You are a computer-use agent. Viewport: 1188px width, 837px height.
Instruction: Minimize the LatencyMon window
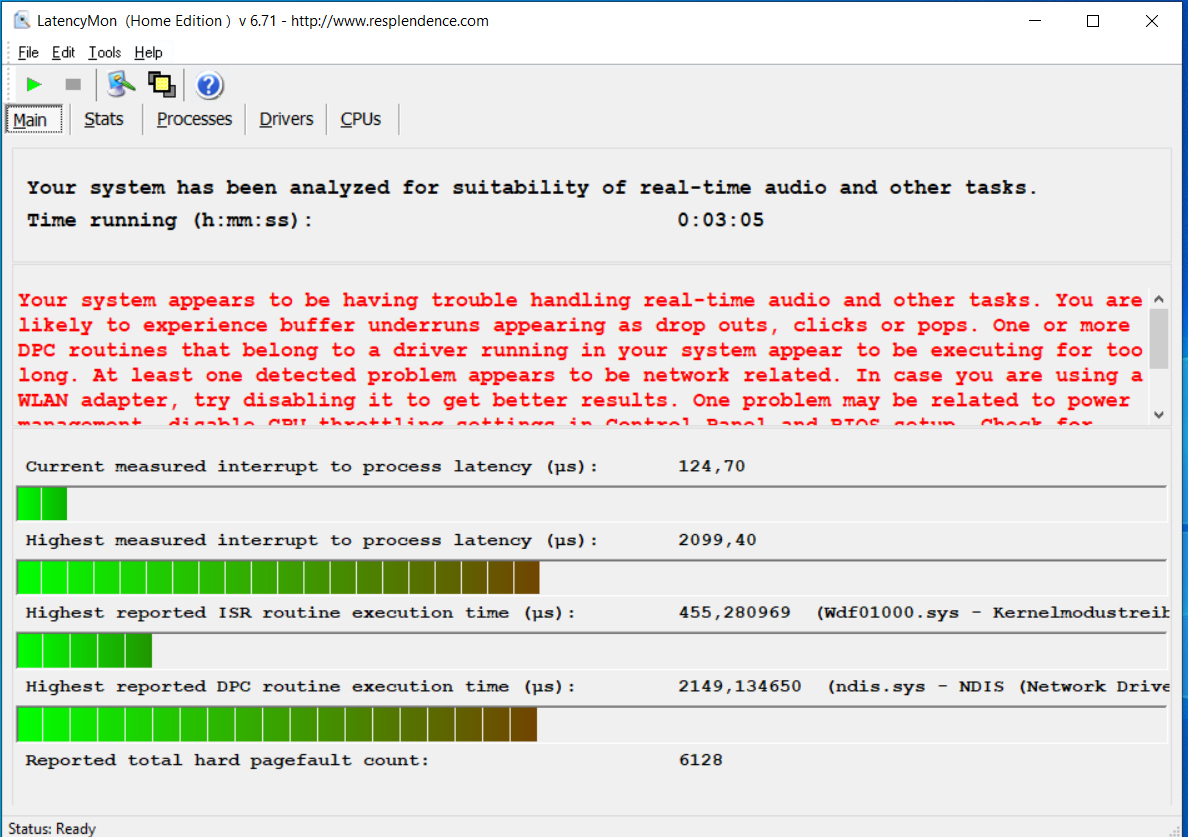coord(1035,21)
